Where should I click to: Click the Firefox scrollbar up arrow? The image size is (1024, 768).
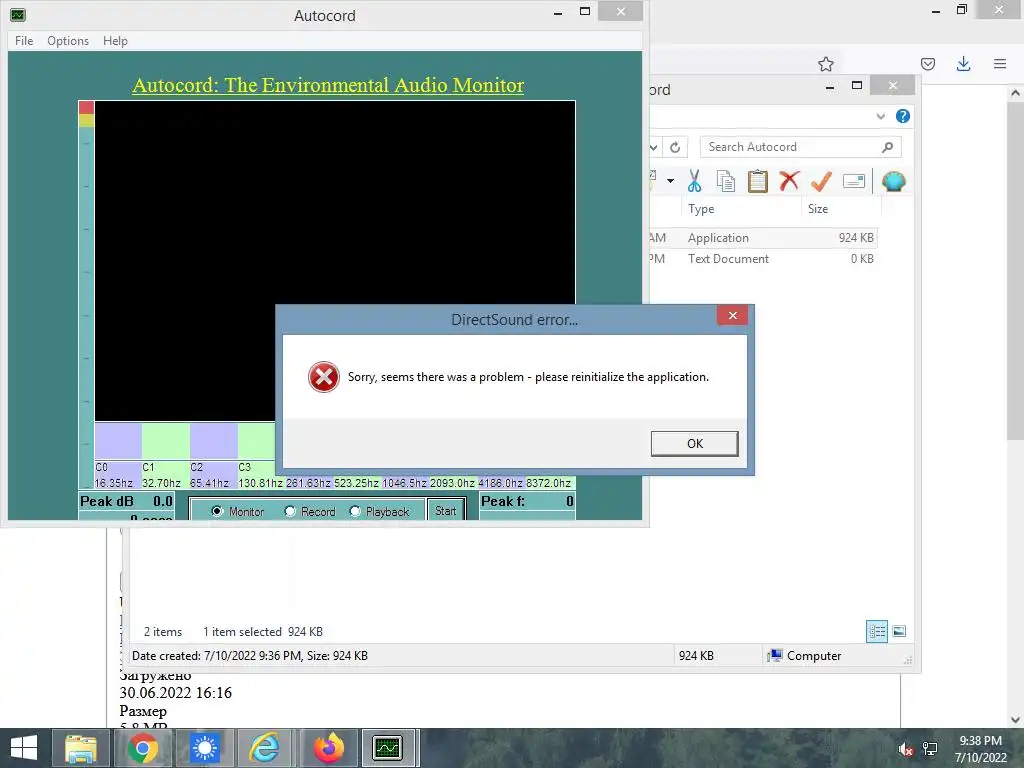(1014, 93)
